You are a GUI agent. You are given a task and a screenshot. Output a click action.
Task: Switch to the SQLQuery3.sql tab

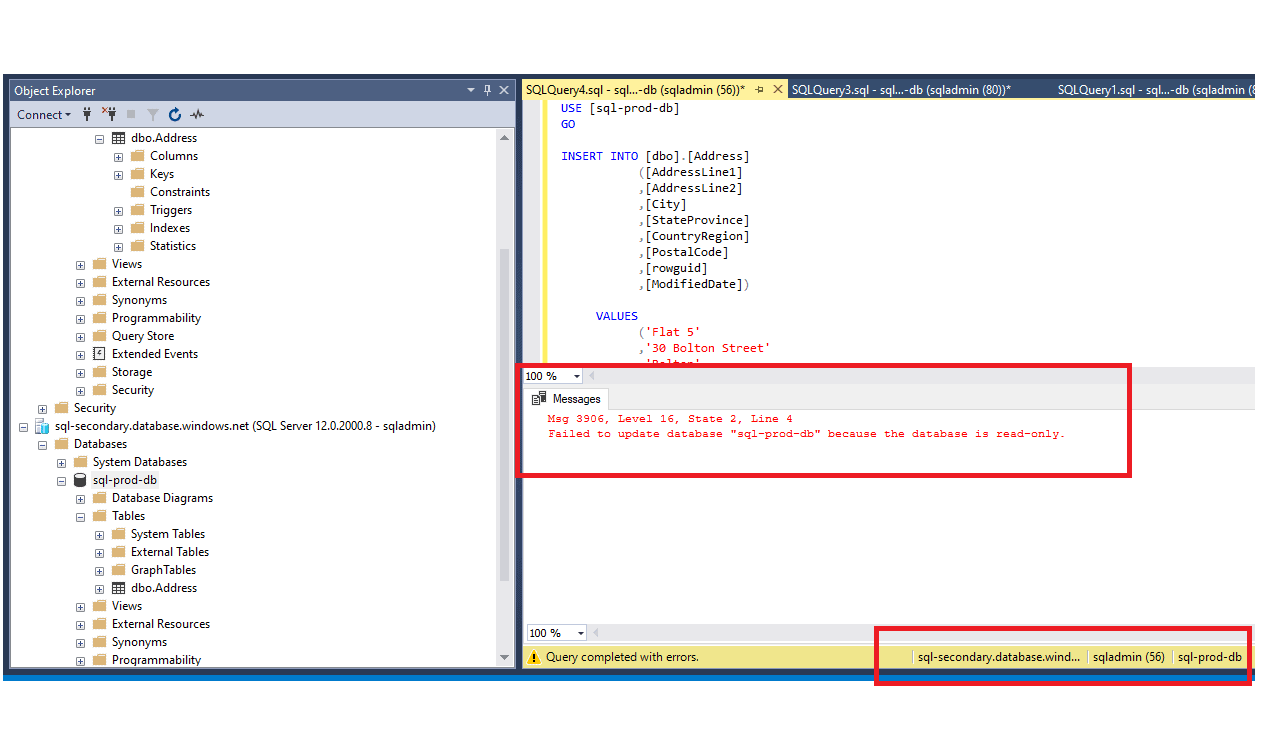coord(901,90)
